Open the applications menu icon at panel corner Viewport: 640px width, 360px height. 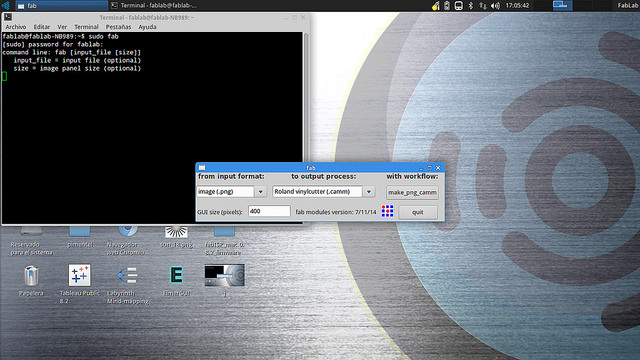6,5
